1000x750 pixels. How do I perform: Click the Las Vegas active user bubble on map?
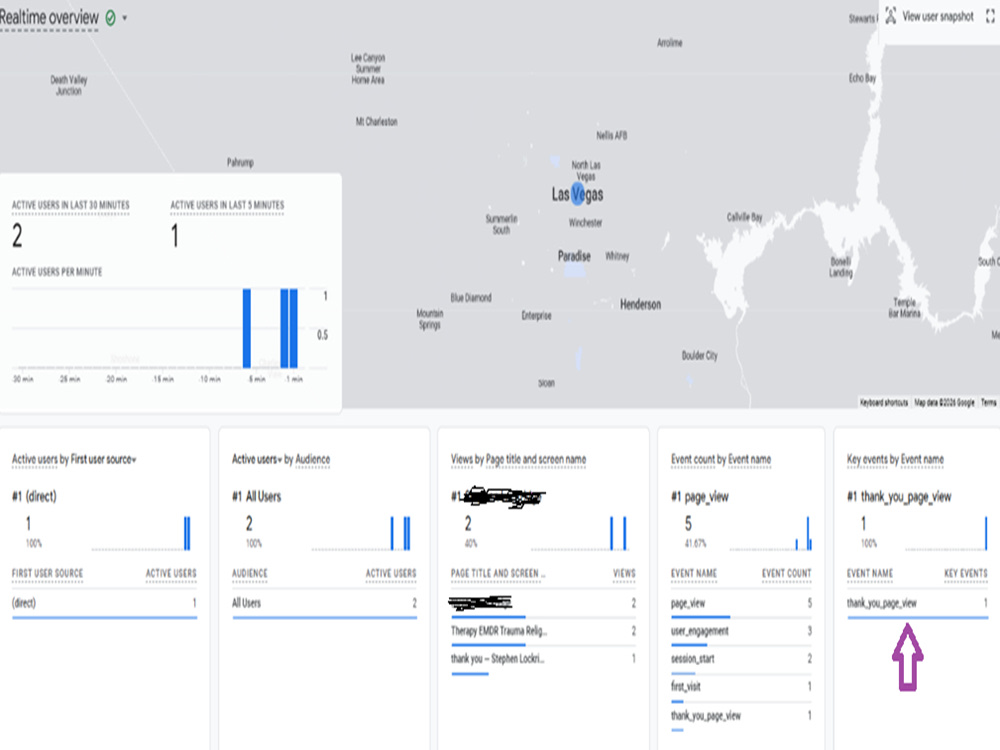coord(578,194)
